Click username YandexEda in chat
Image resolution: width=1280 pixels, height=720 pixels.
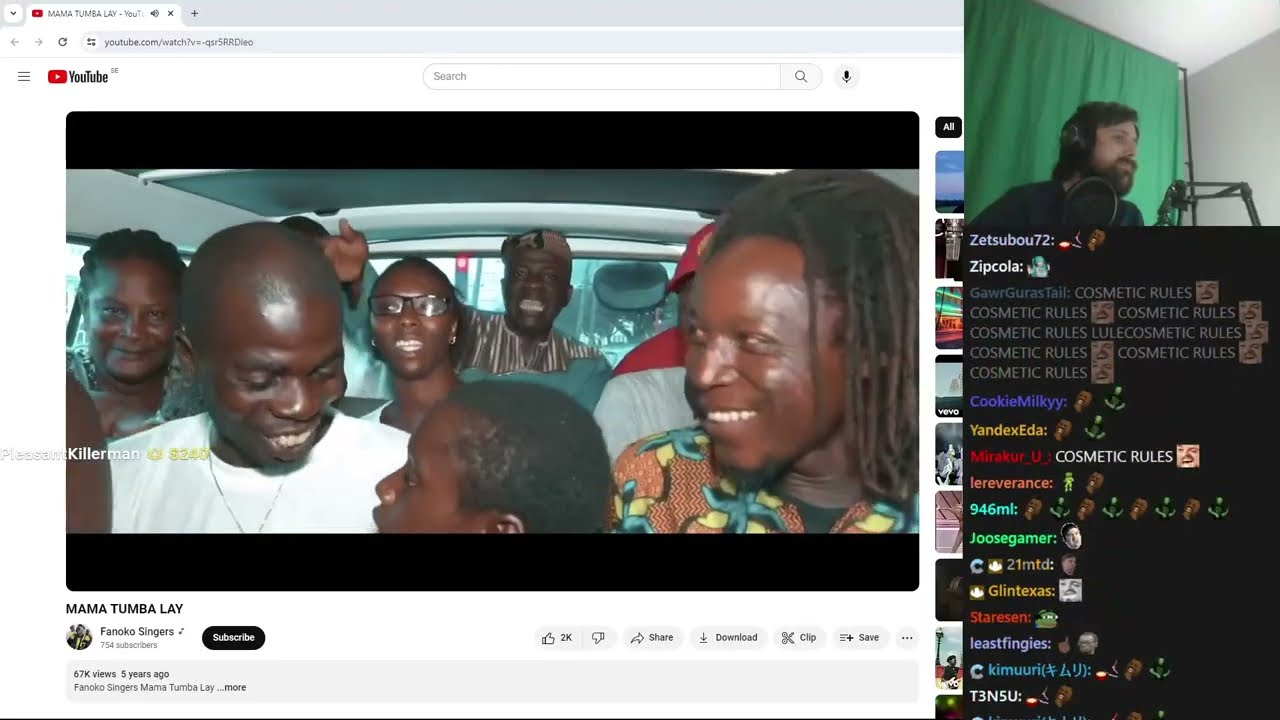pyautogui.click(x=1008, y=430)
